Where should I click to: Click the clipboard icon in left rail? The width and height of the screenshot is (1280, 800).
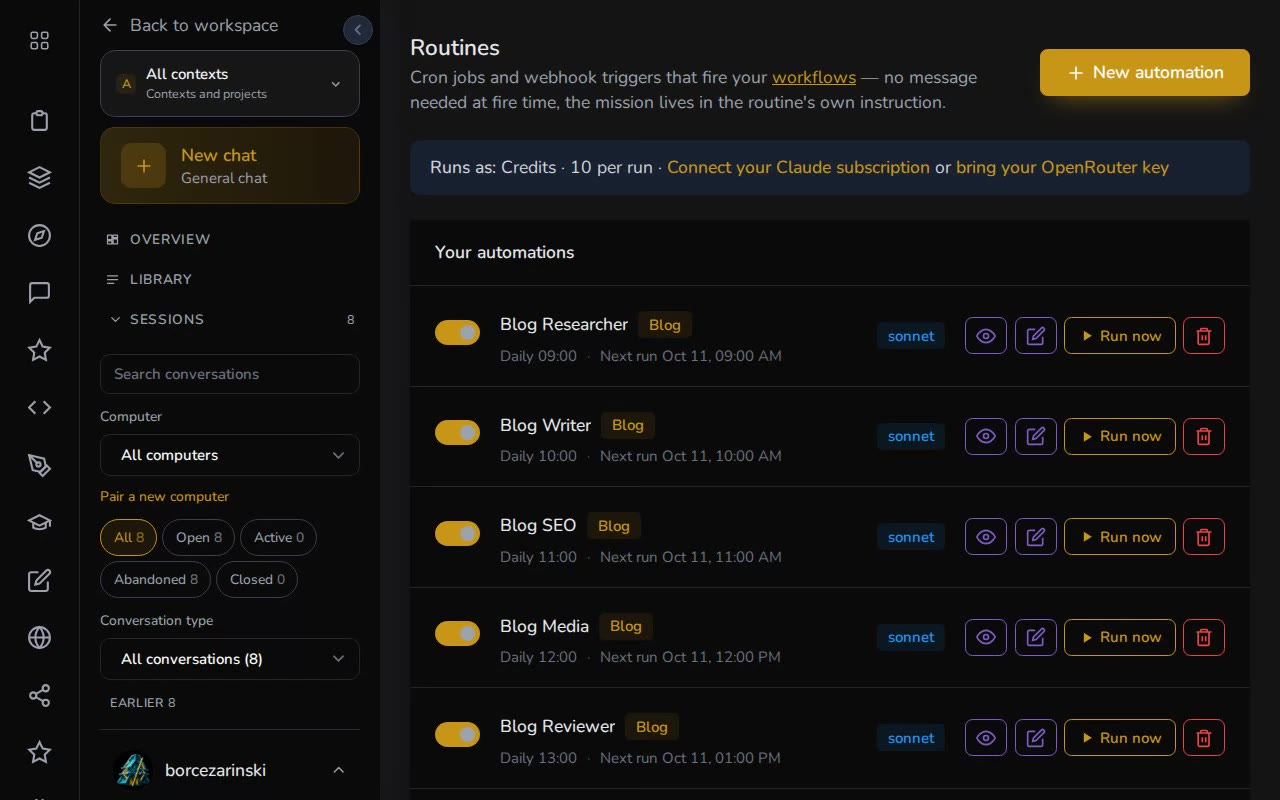tap(39, 121)
